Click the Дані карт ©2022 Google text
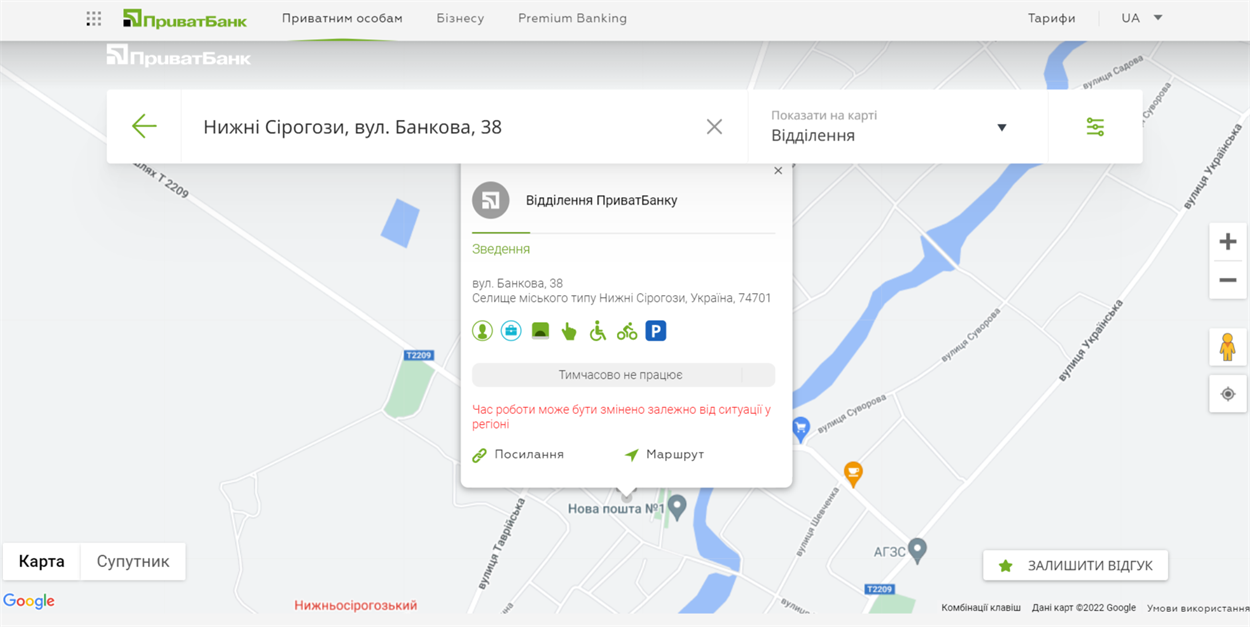 (1084, 607)
